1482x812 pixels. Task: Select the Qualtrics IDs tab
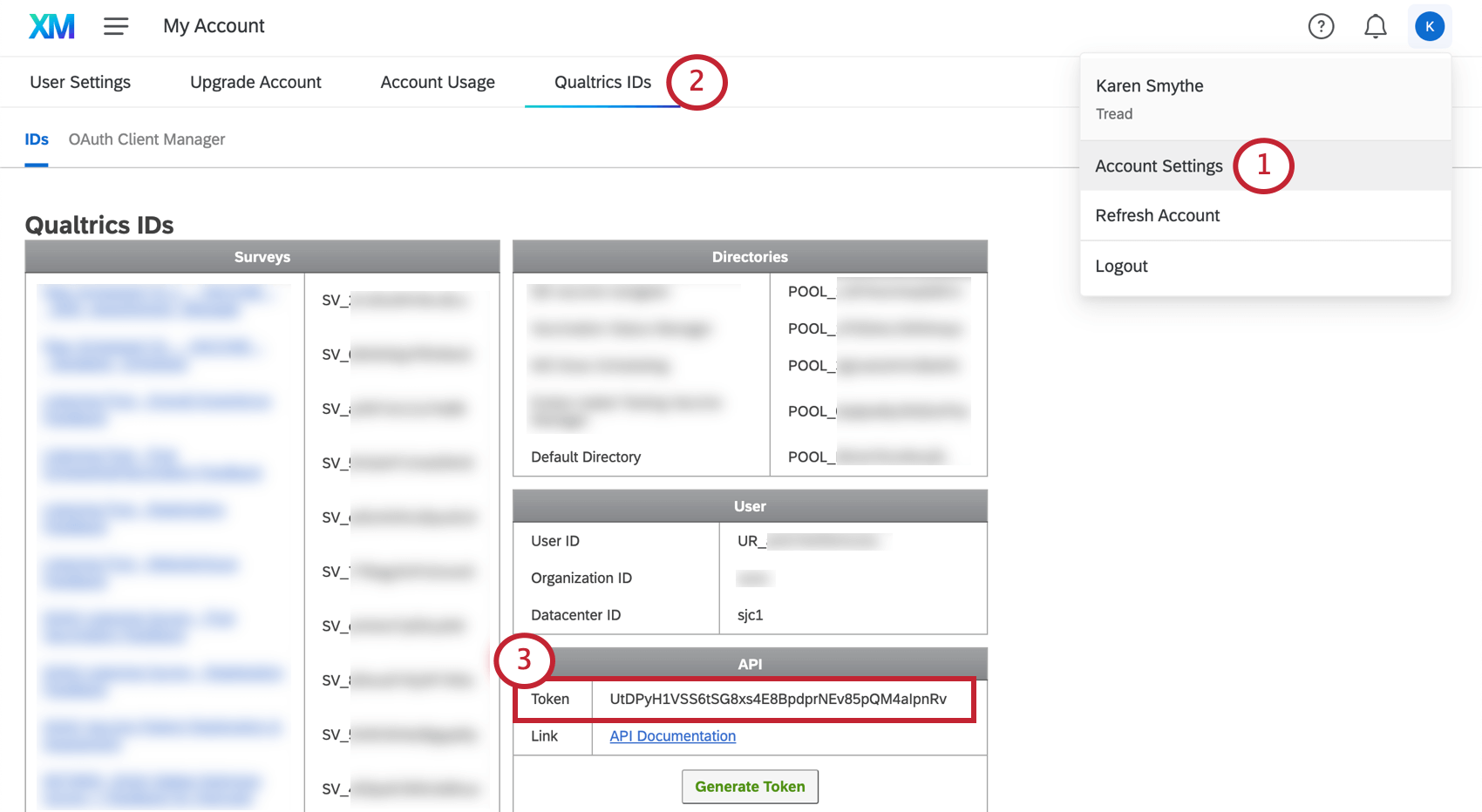(602, 82)
